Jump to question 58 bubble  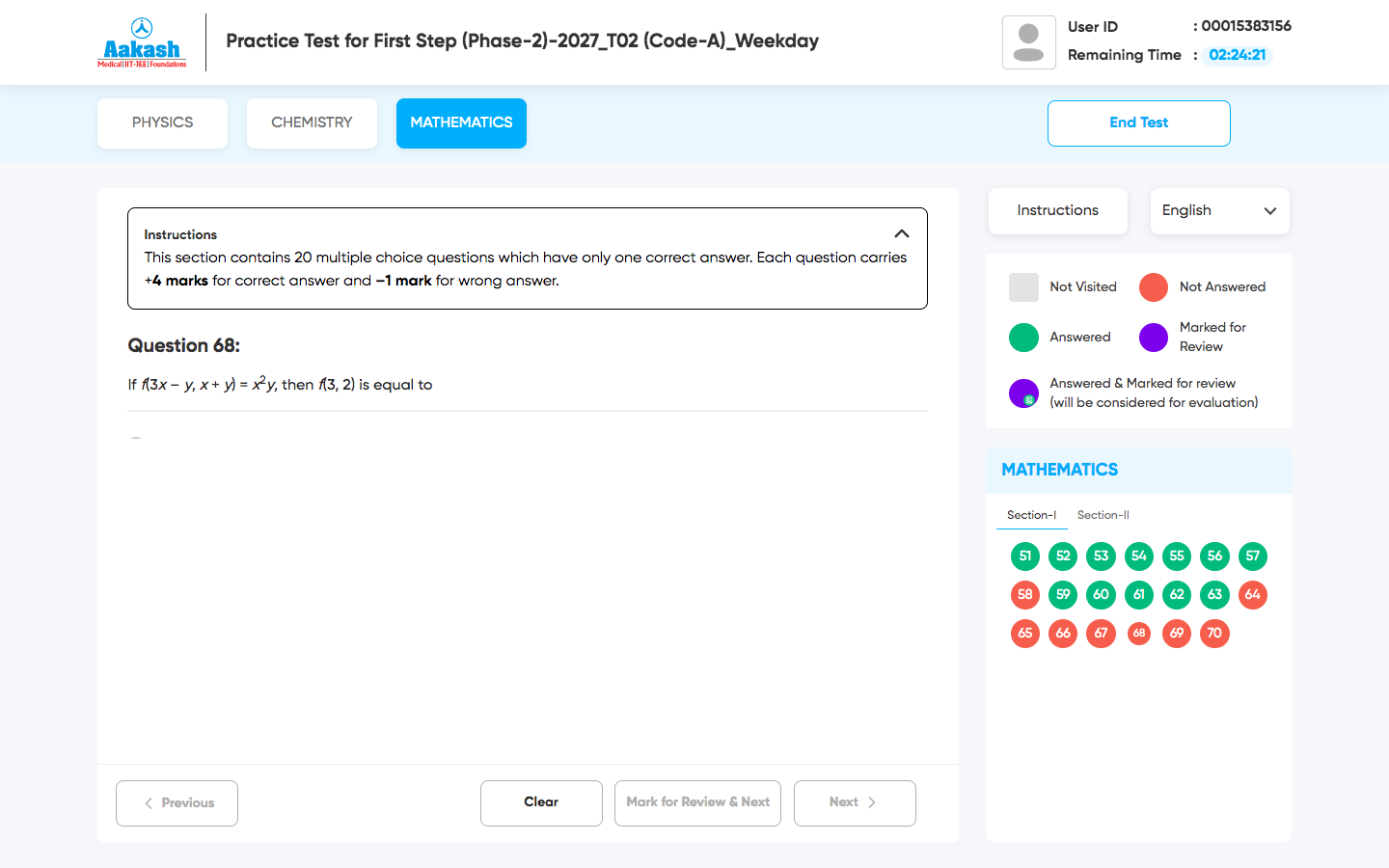1024,594
